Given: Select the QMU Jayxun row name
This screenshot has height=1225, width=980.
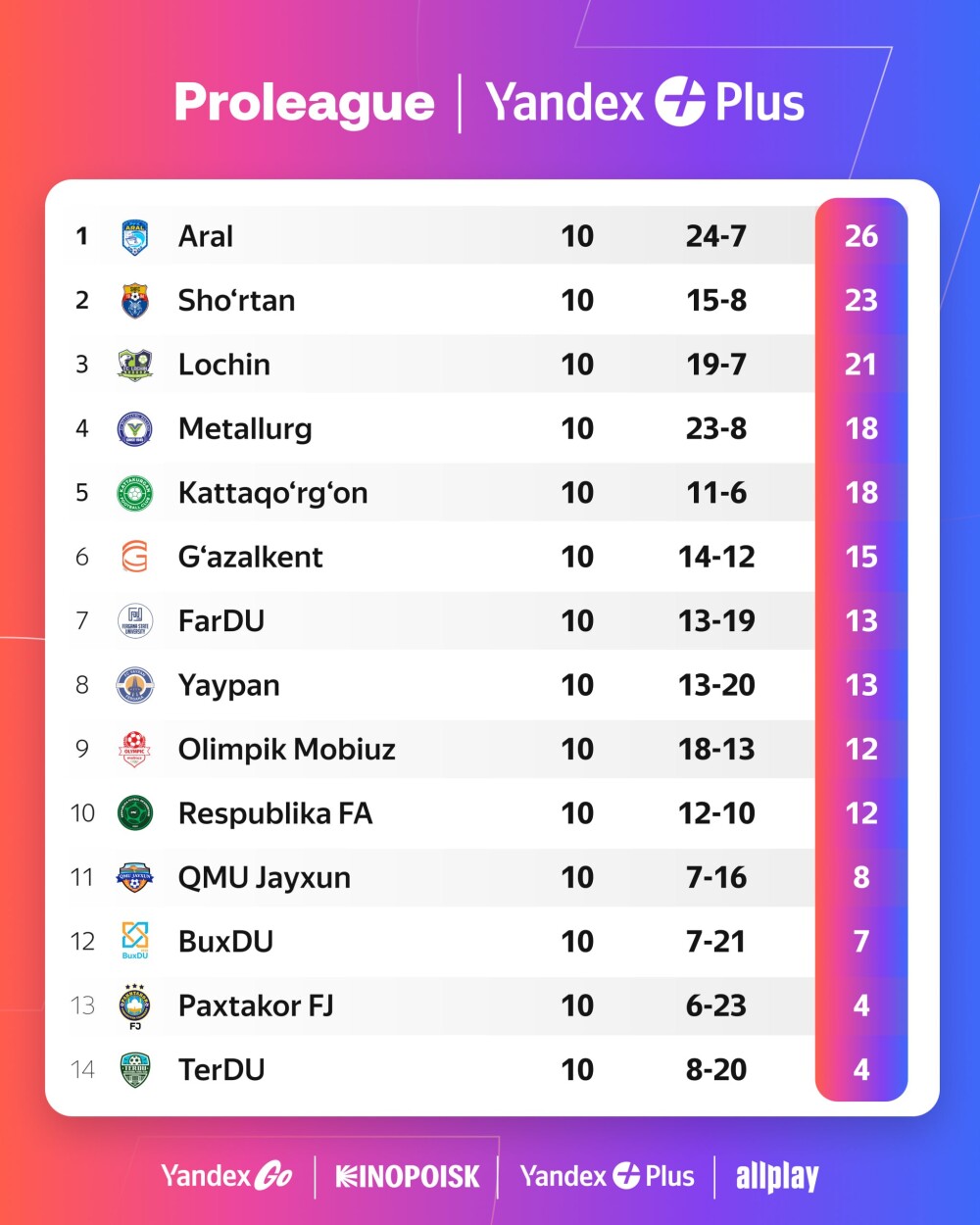Looking at the screenshot, I should click(265, 878).
